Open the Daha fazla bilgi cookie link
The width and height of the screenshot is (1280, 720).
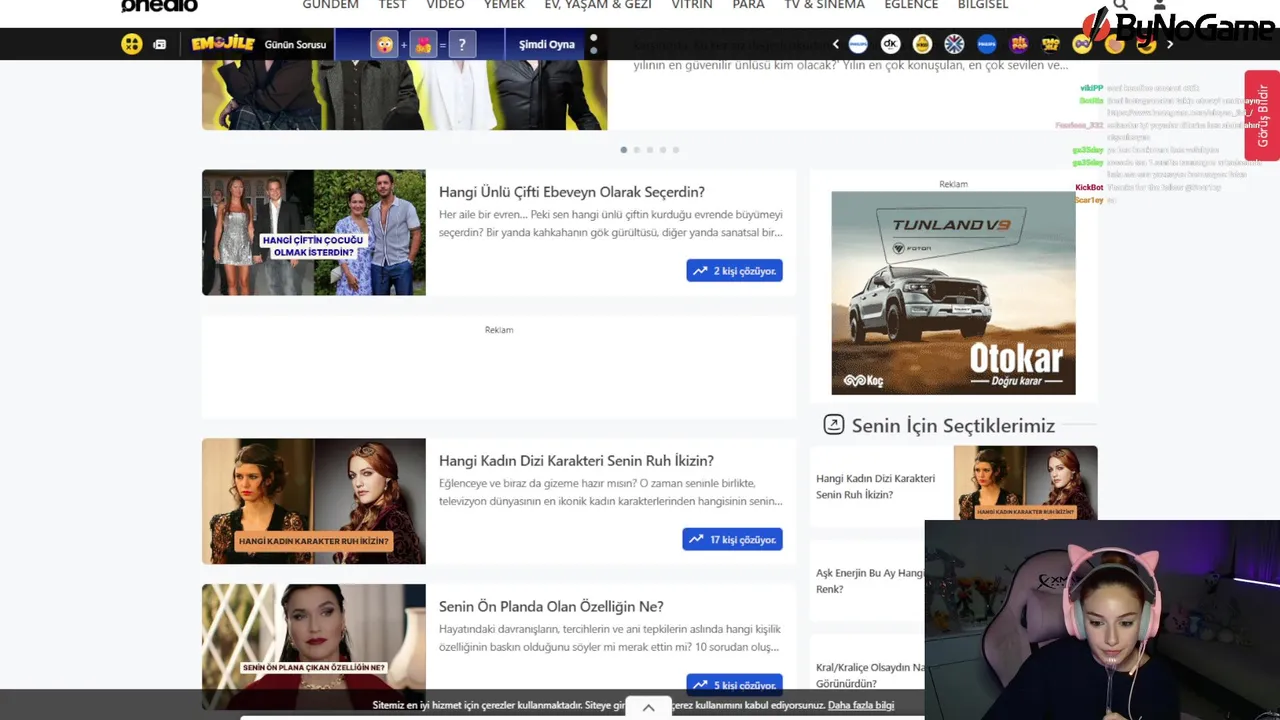pos(861,705)
